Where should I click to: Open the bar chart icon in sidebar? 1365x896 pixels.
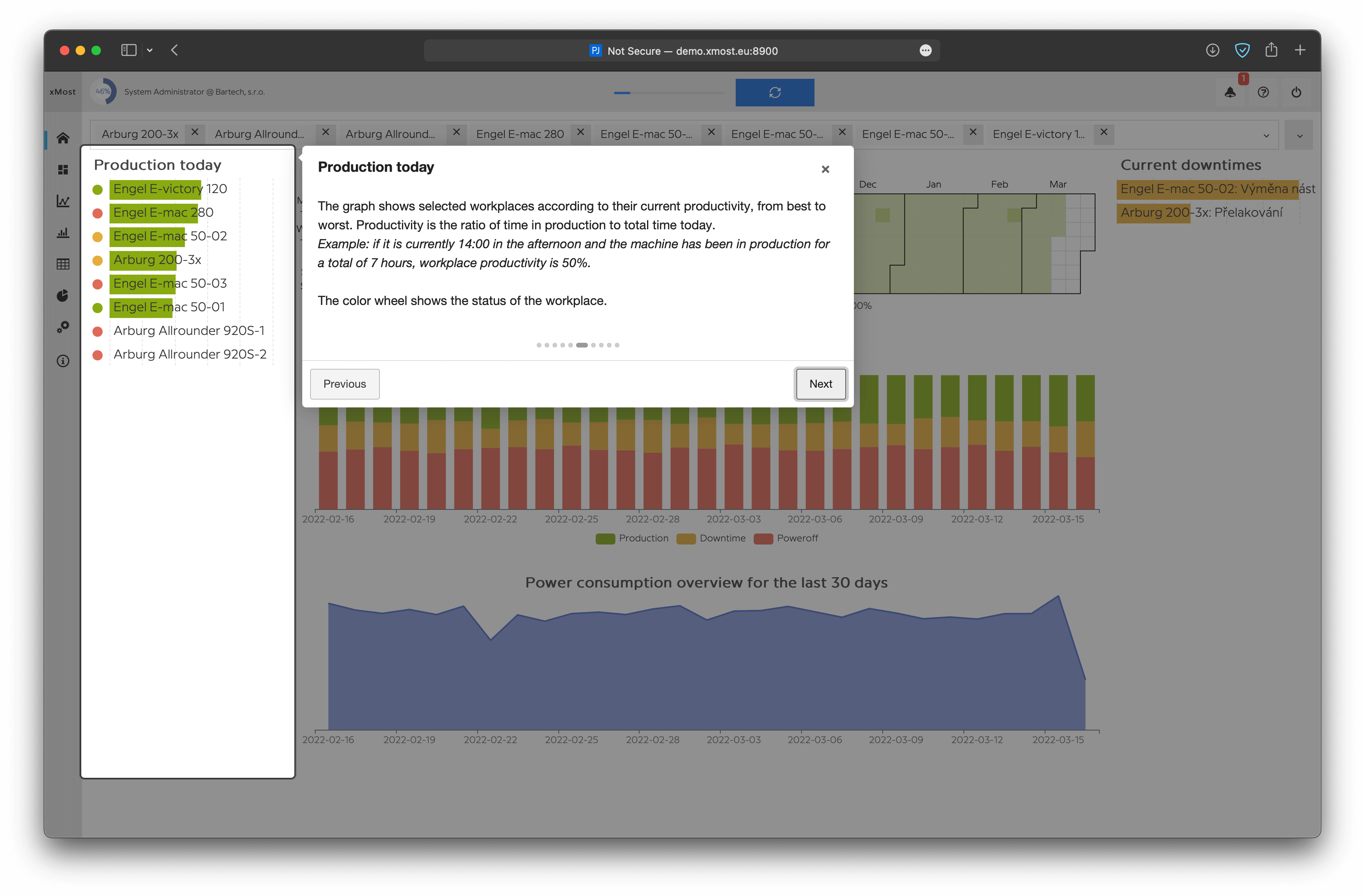click(63, 233)
